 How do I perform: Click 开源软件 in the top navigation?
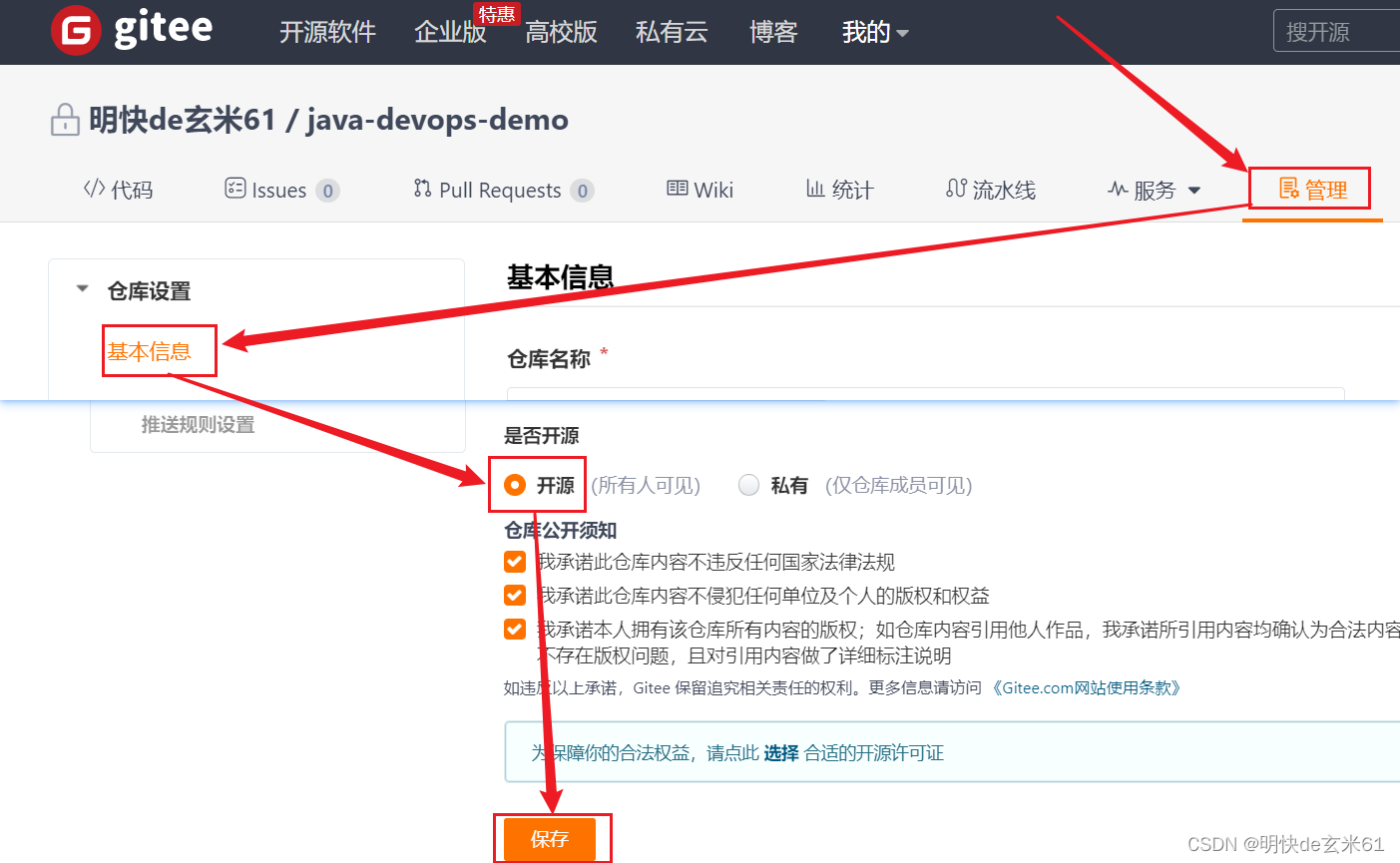click(x=327, y=32)
